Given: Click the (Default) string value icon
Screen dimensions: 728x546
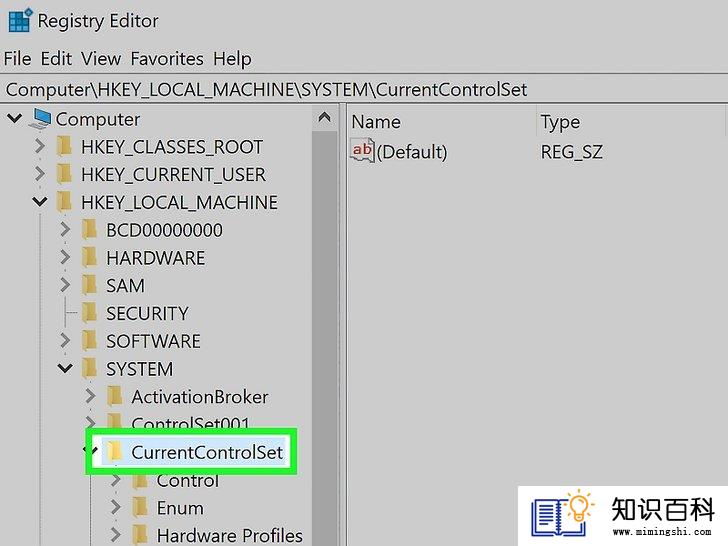Looking at the screenshot, I should click(x=362, y=150).
